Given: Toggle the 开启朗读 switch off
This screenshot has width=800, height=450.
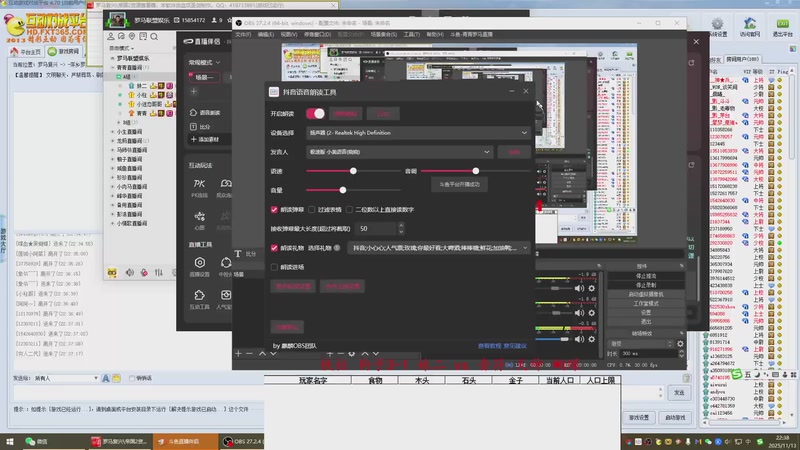Looking at the screenshot, I should [x=315, y=113].
